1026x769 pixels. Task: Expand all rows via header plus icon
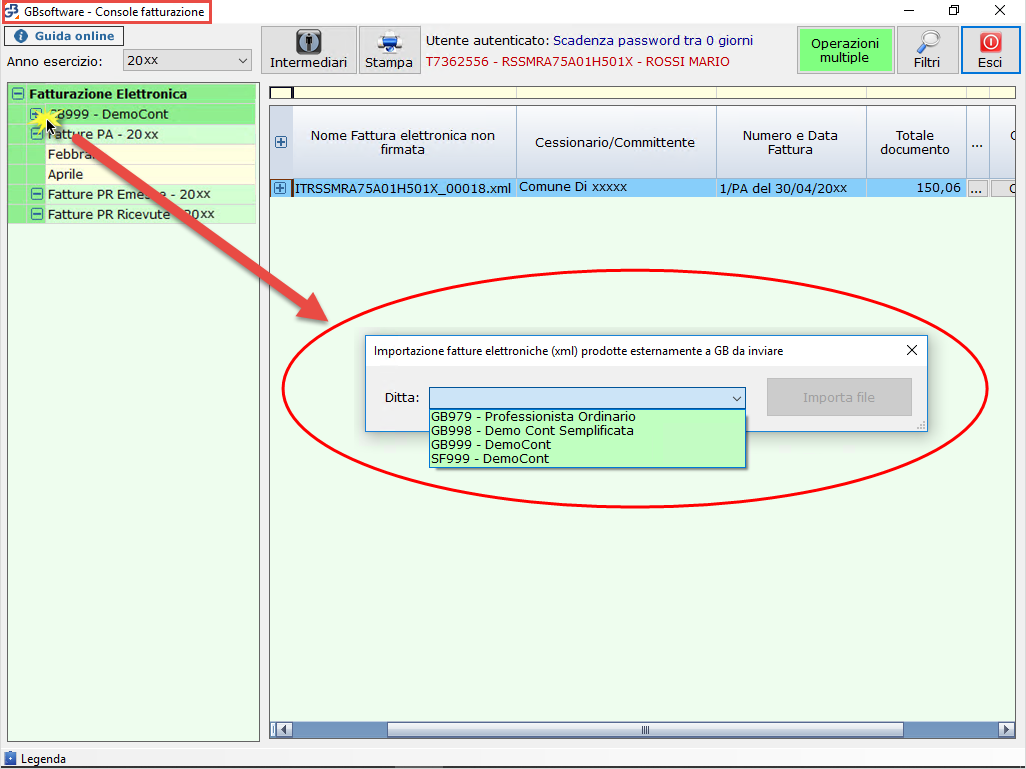click(281, 143)
